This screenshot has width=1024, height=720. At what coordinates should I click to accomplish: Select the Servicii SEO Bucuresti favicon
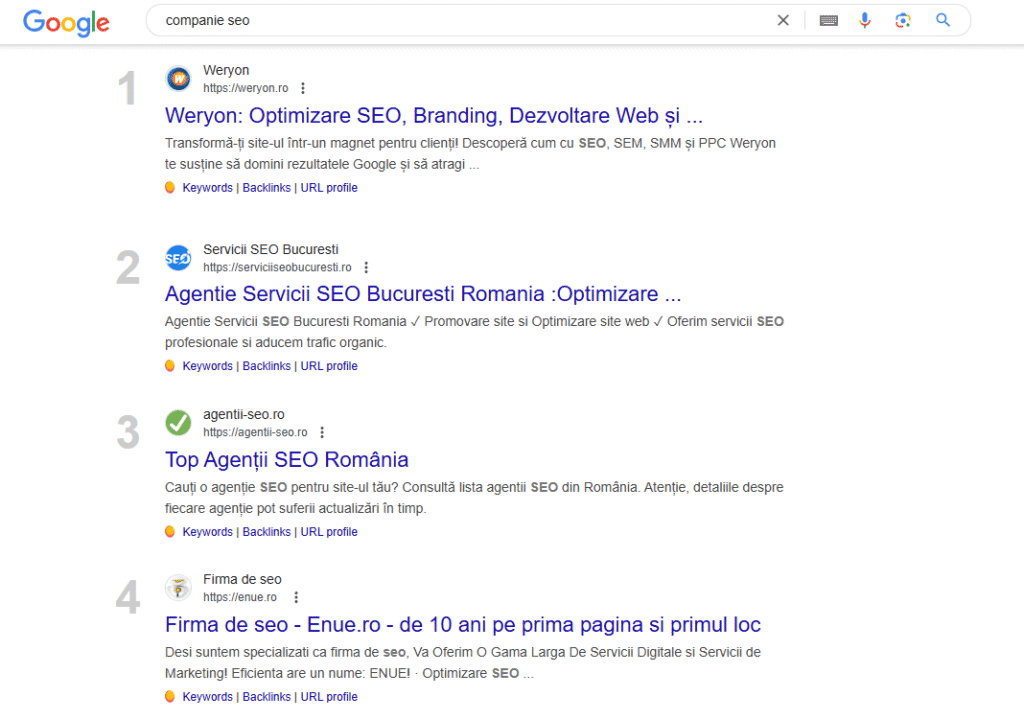(x=178, y=258)
